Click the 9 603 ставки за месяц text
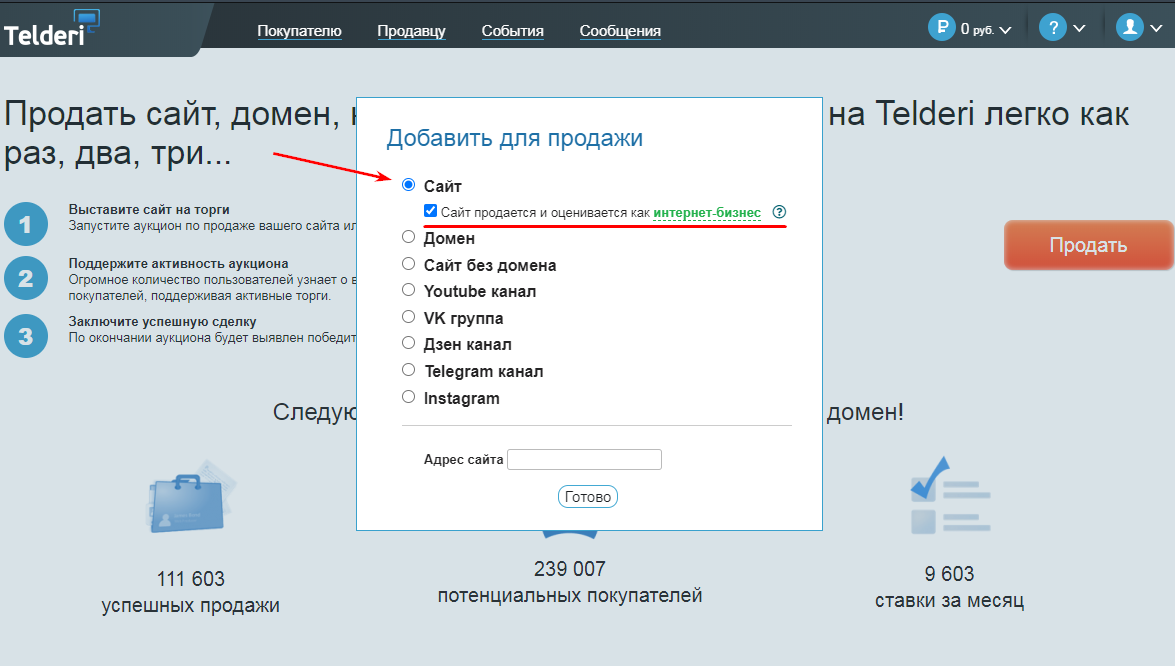 click(949, 587)
